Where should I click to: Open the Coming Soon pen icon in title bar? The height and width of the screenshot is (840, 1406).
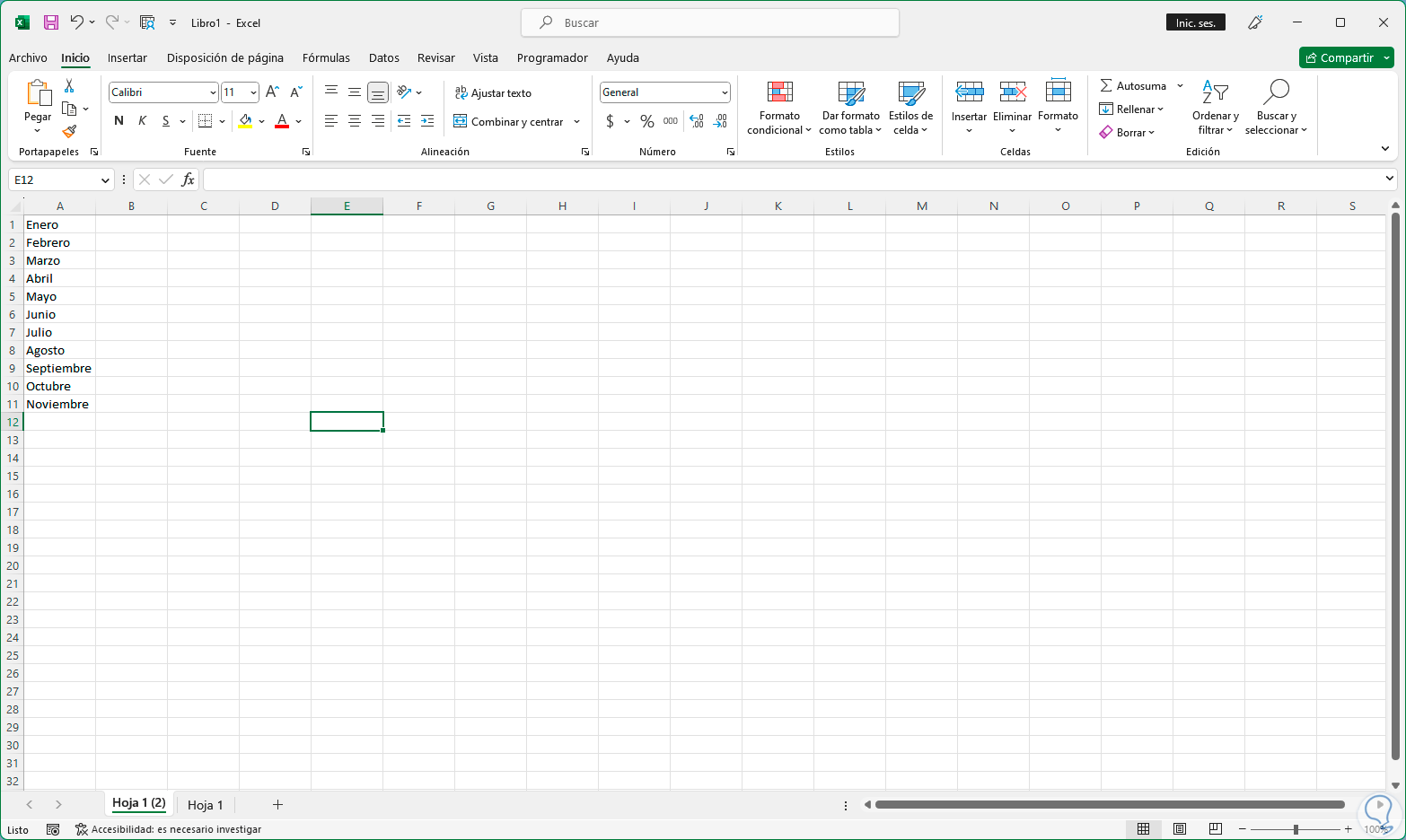(1256, 22)
